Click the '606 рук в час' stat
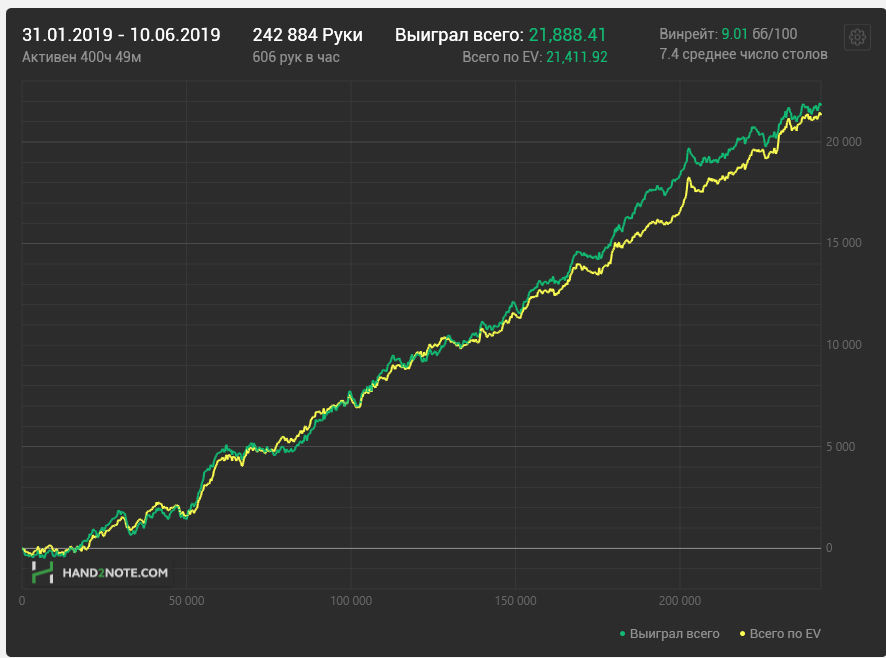This screenshot has width=886, height=658. (296, 57)
